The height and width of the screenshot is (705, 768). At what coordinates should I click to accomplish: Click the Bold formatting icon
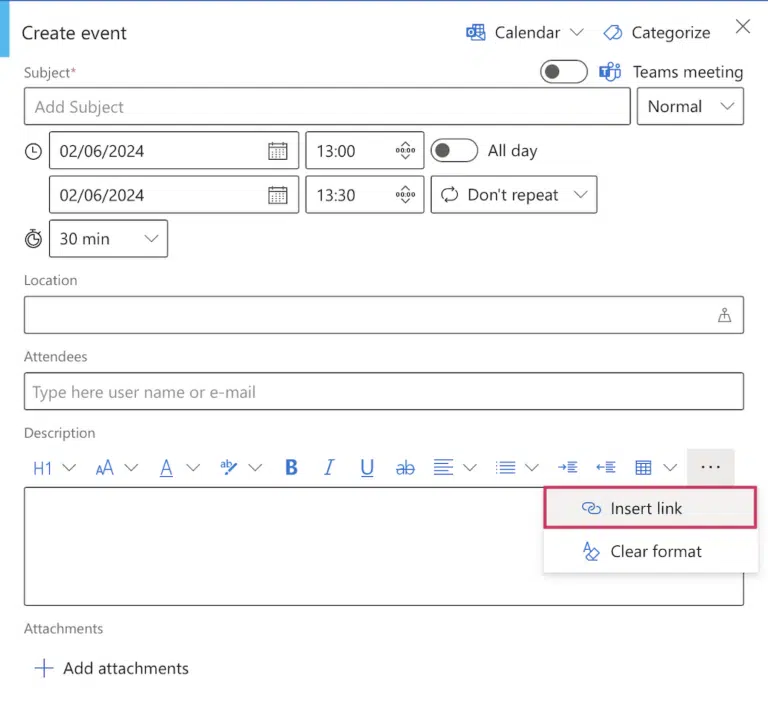[x=291, y=467]
